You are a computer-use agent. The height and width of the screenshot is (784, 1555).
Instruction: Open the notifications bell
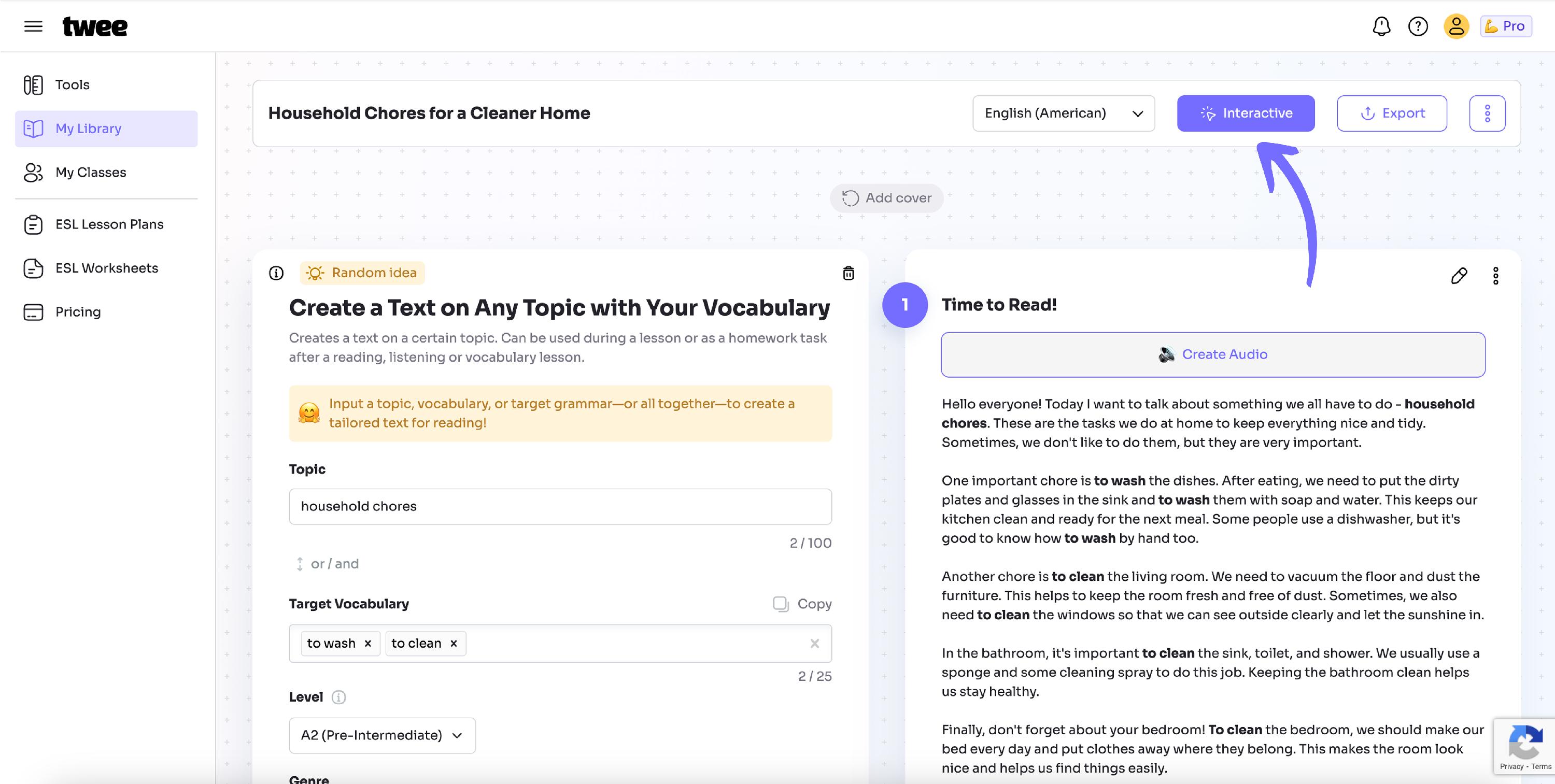point(1381,26)
